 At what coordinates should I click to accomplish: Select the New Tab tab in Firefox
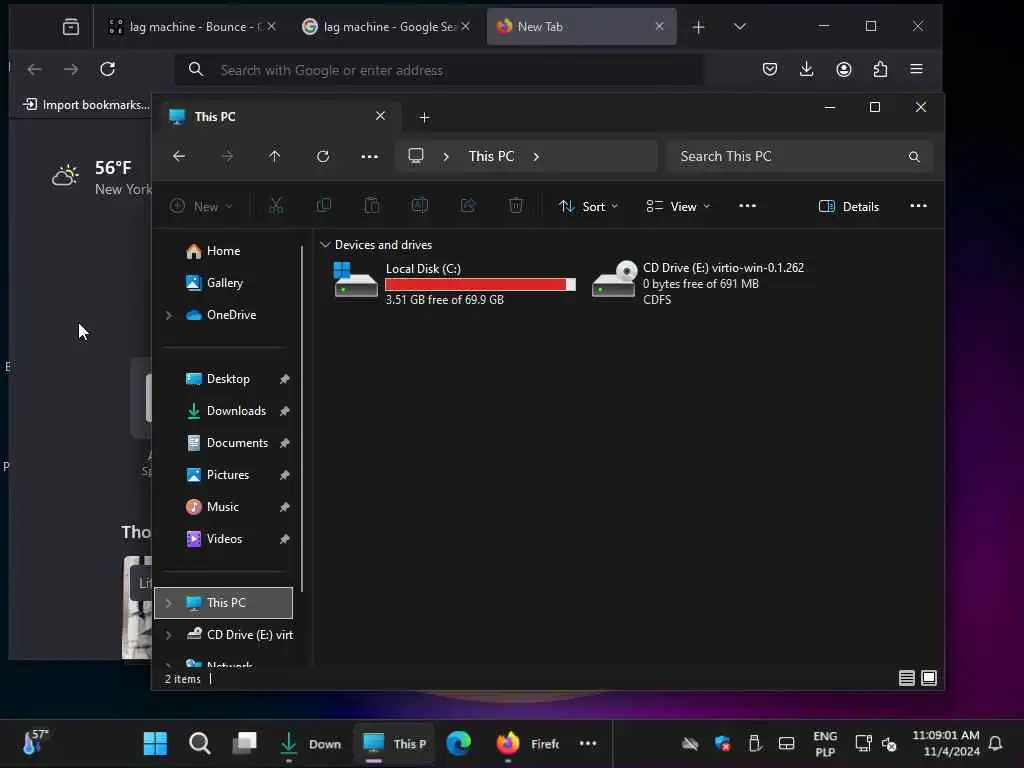(x=581, y=27)
